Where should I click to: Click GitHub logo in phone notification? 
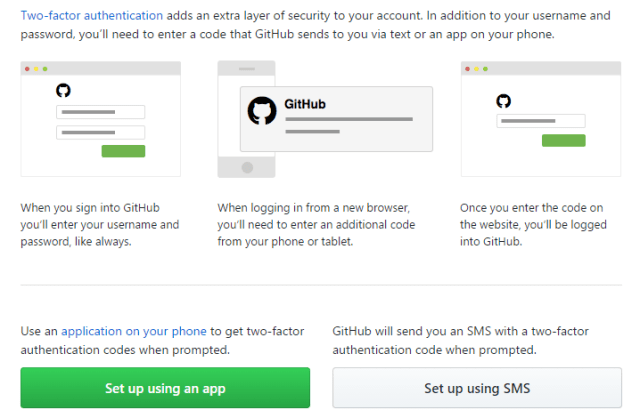[x=262, y=110]
